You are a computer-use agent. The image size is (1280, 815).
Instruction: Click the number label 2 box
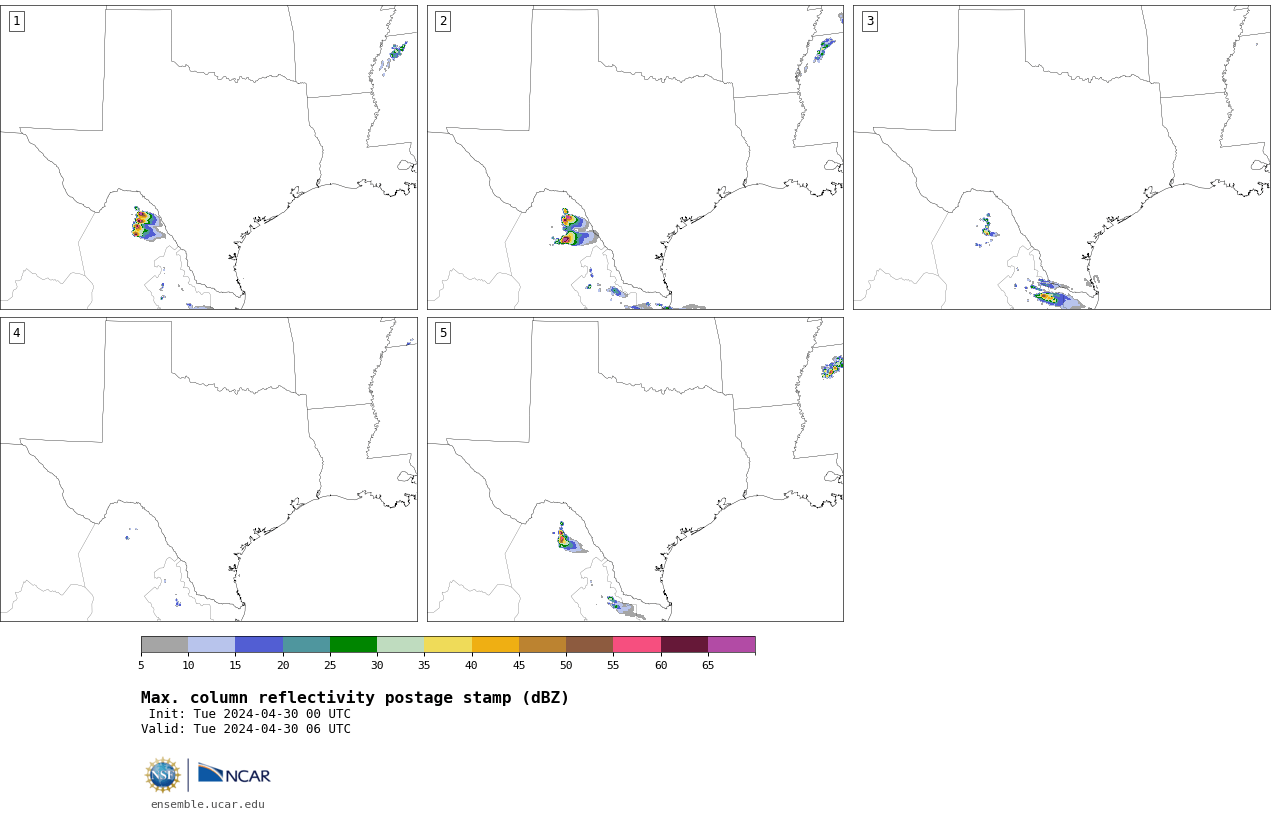443,21
